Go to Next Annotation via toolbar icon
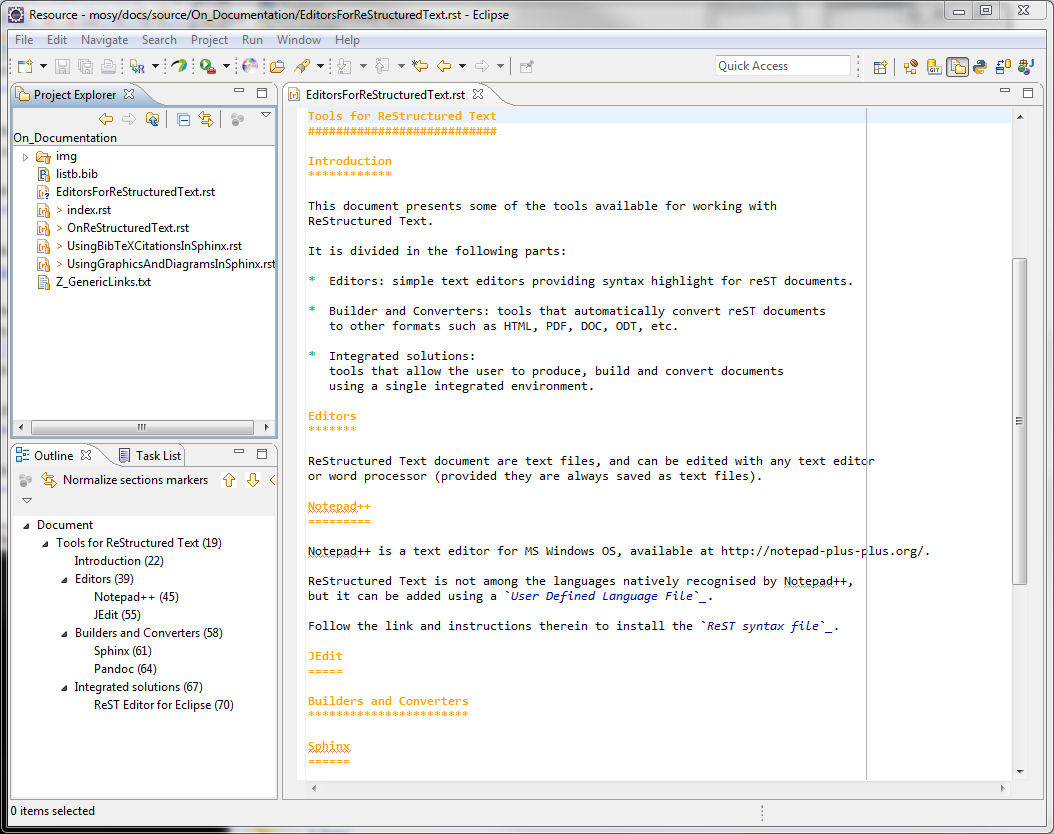The width and height of the screenshot is (1054, 834). coord(345,66)
